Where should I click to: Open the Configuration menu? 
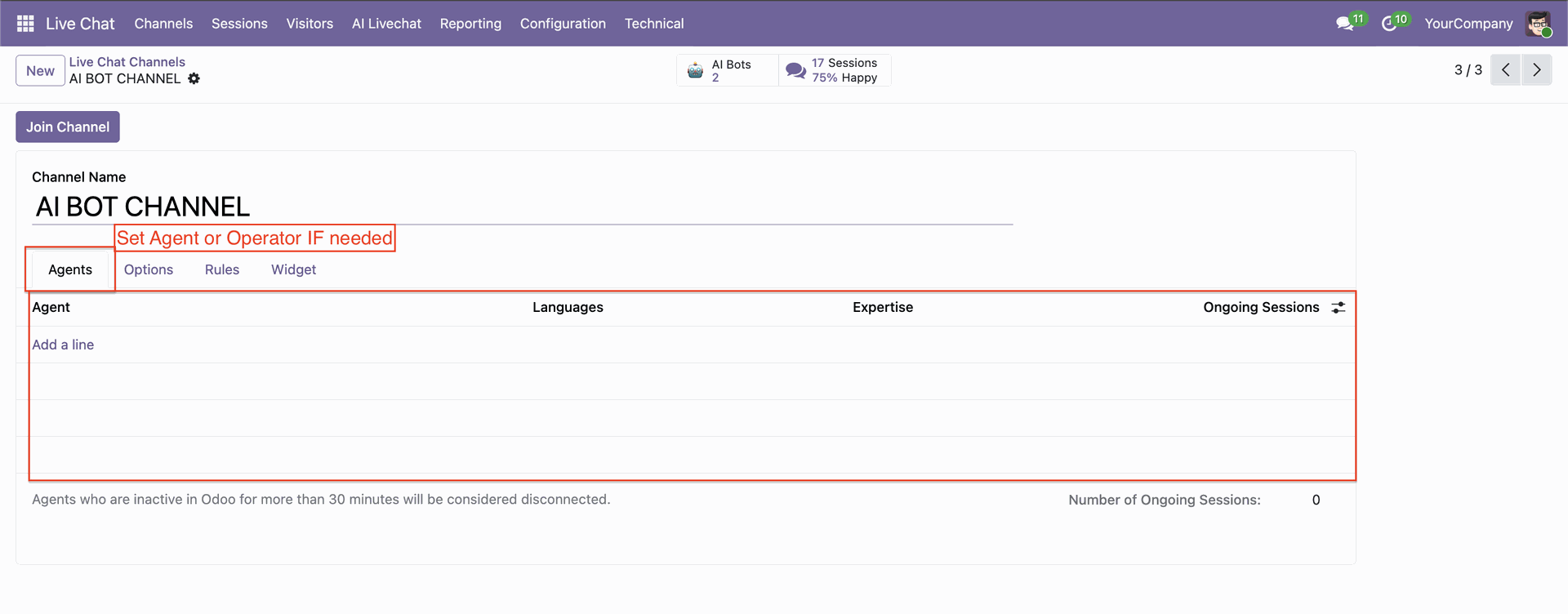pos(563,24)
